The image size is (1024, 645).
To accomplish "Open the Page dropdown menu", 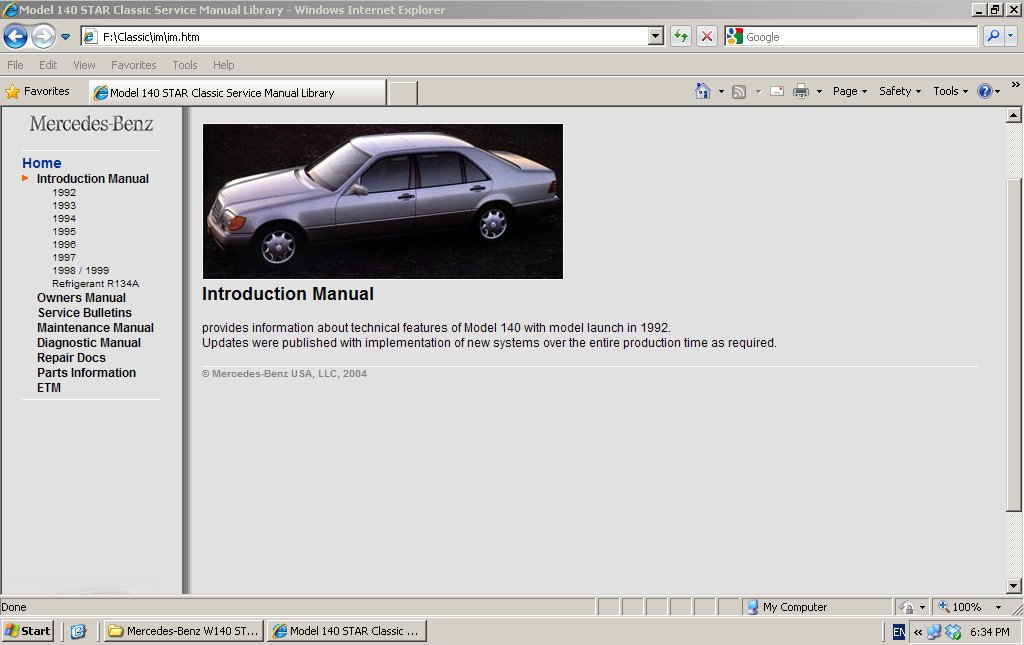I will 849,91.
